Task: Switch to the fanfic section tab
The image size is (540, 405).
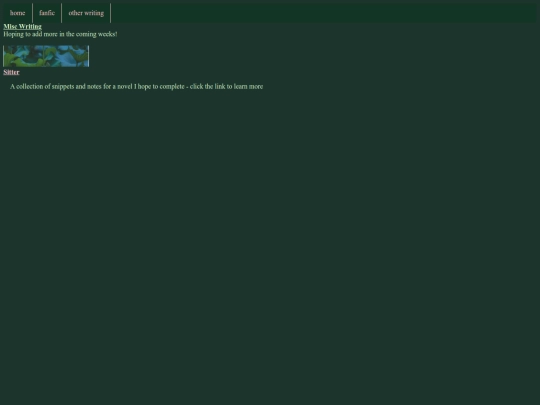Action: (47, 13)
